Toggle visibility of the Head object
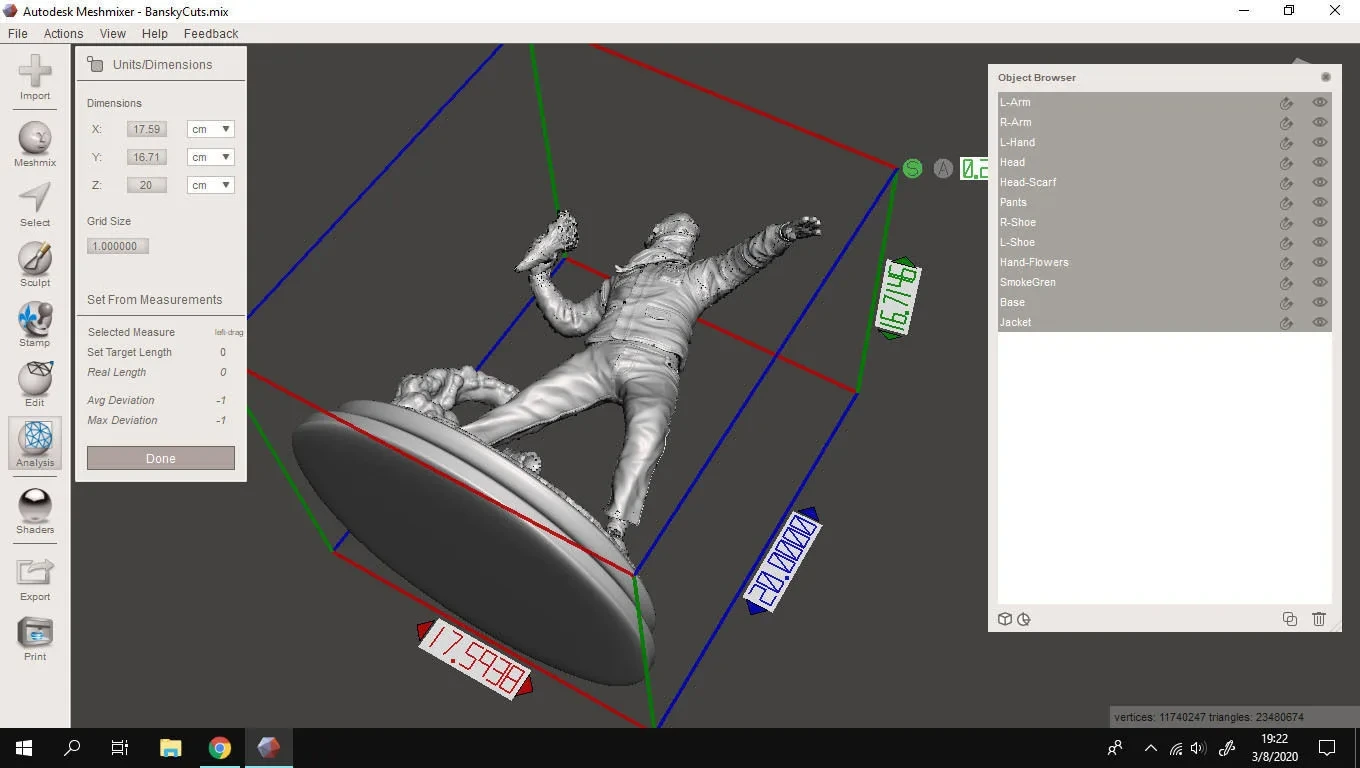Viewport: 1360px width, 768px height. [x=1319, y=162]
